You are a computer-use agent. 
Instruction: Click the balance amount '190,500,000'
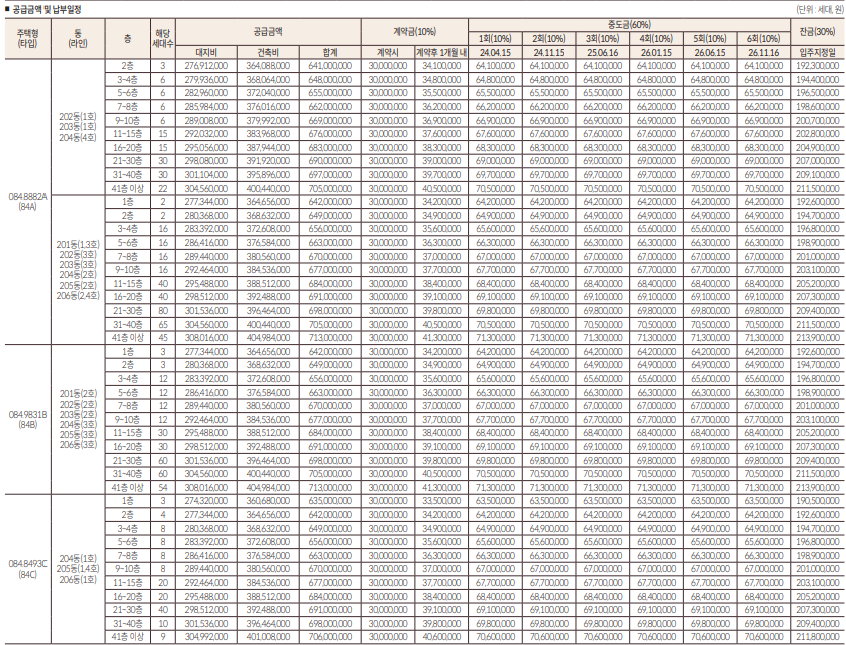(818, 501)
